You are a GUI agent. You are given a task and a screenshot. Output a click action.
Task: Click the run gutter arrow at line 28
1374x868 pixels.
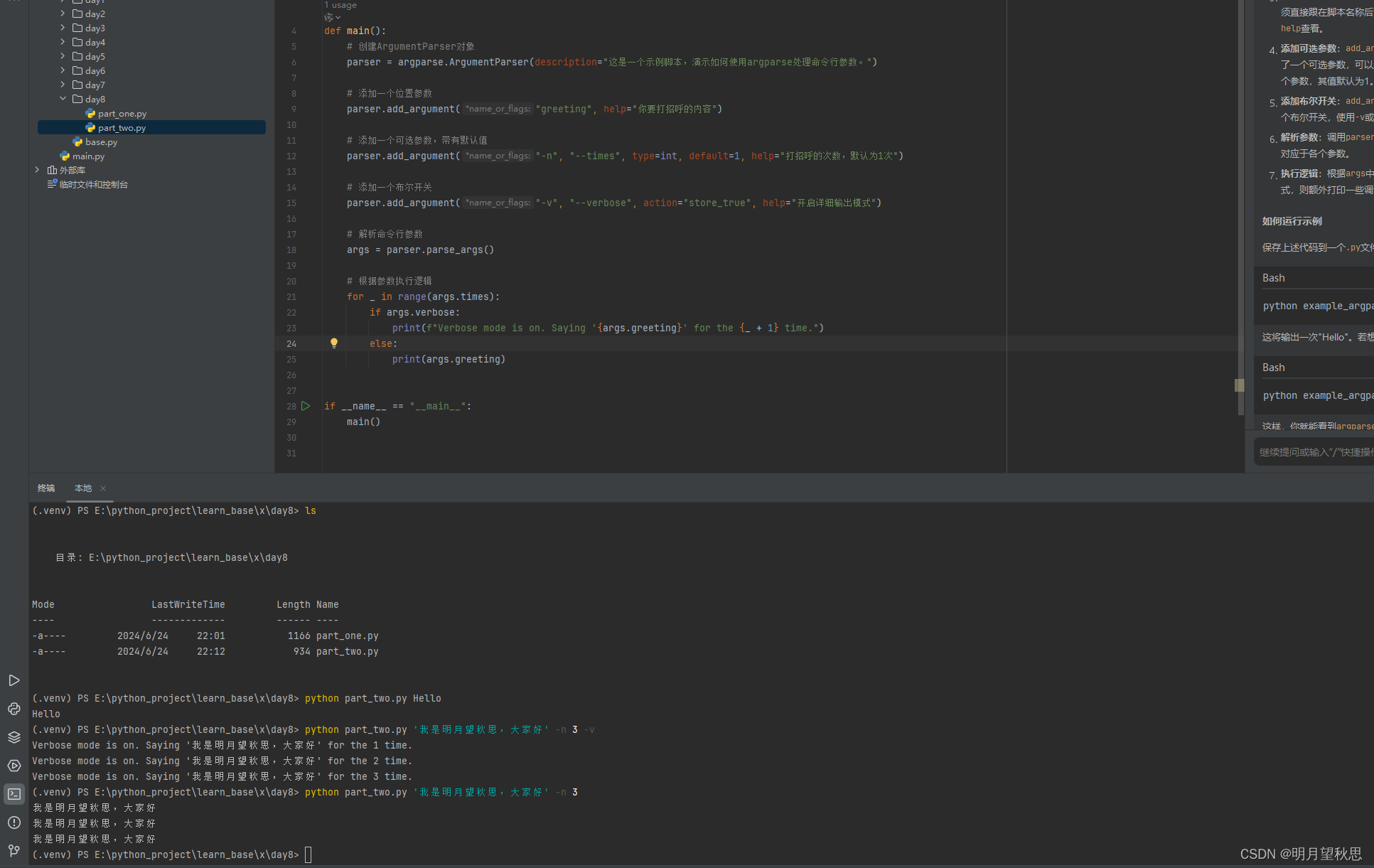(306, 406)
